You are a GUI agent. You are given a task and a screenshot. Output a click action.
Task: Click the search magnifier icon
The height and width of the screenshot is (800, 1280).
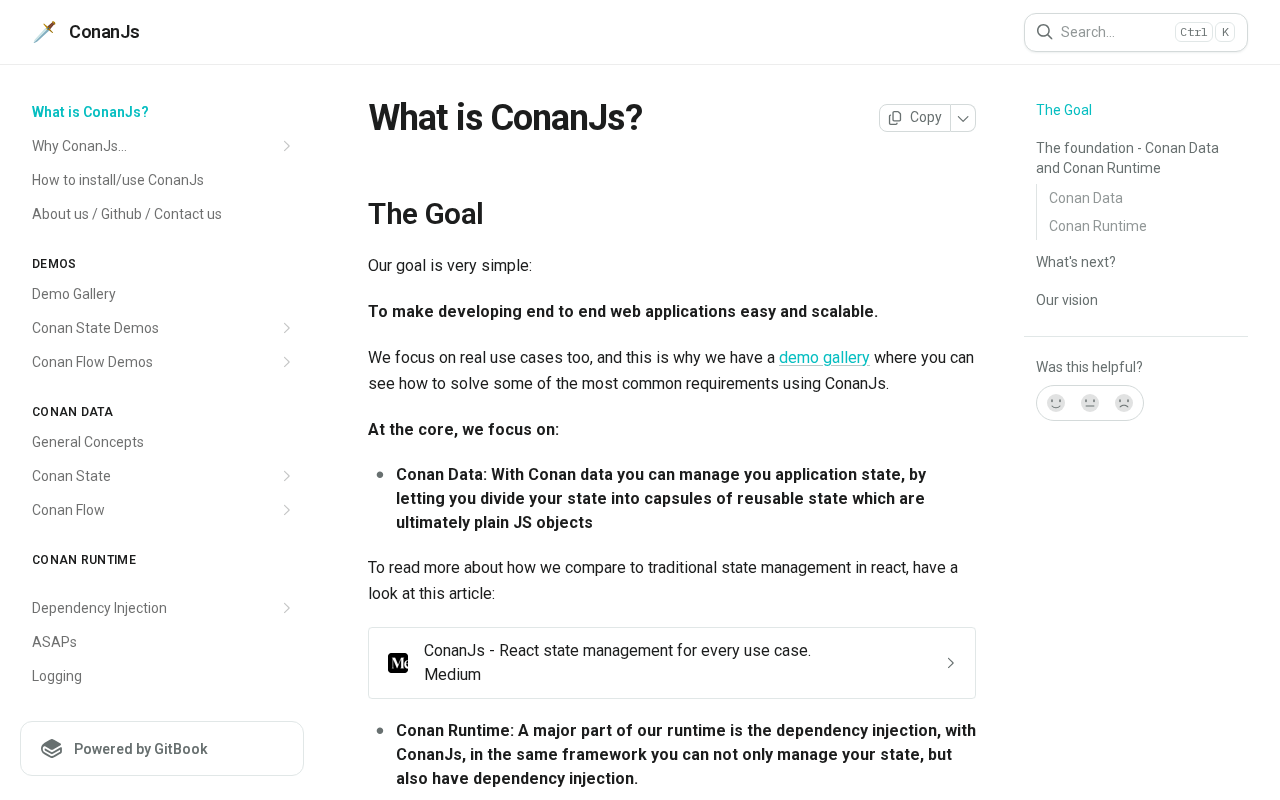pos(1044,32)
